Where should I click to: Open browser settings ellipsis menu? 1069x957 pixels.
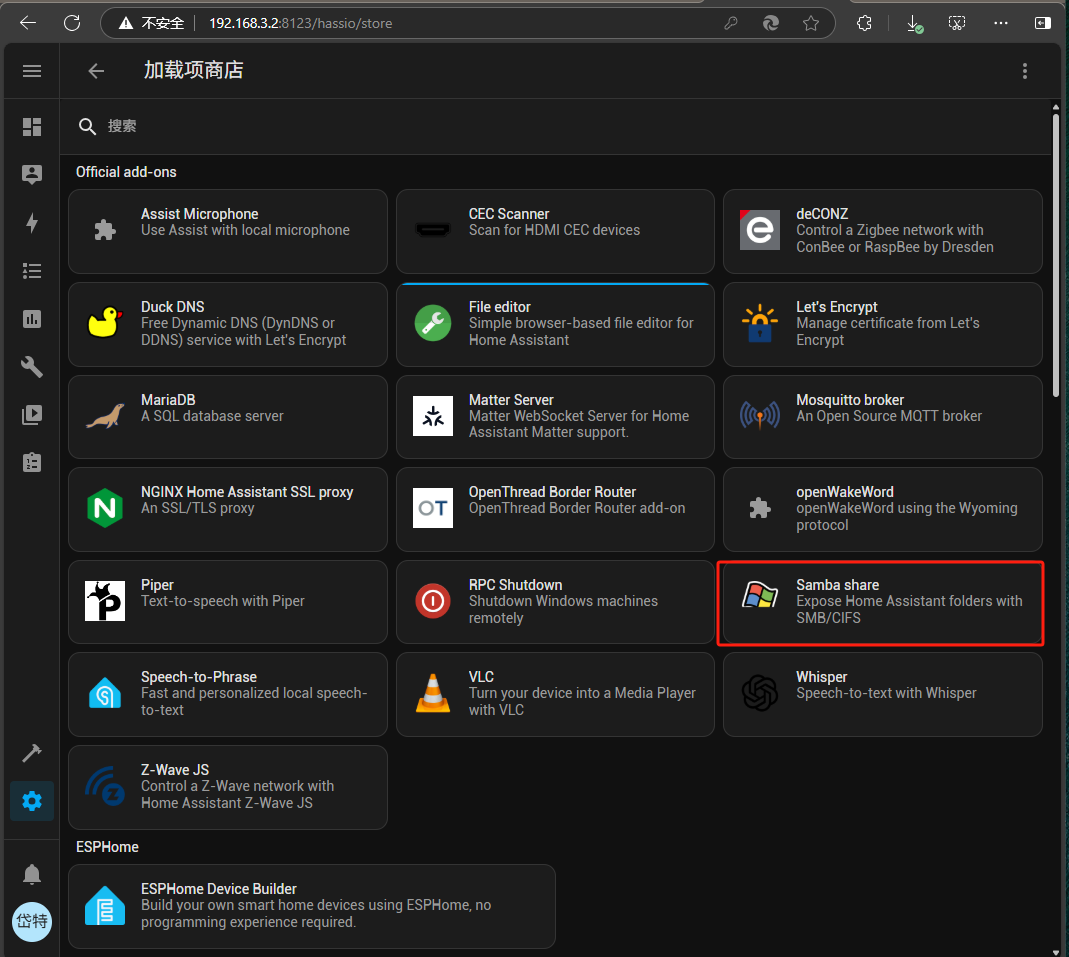[x=1001, y=23]
